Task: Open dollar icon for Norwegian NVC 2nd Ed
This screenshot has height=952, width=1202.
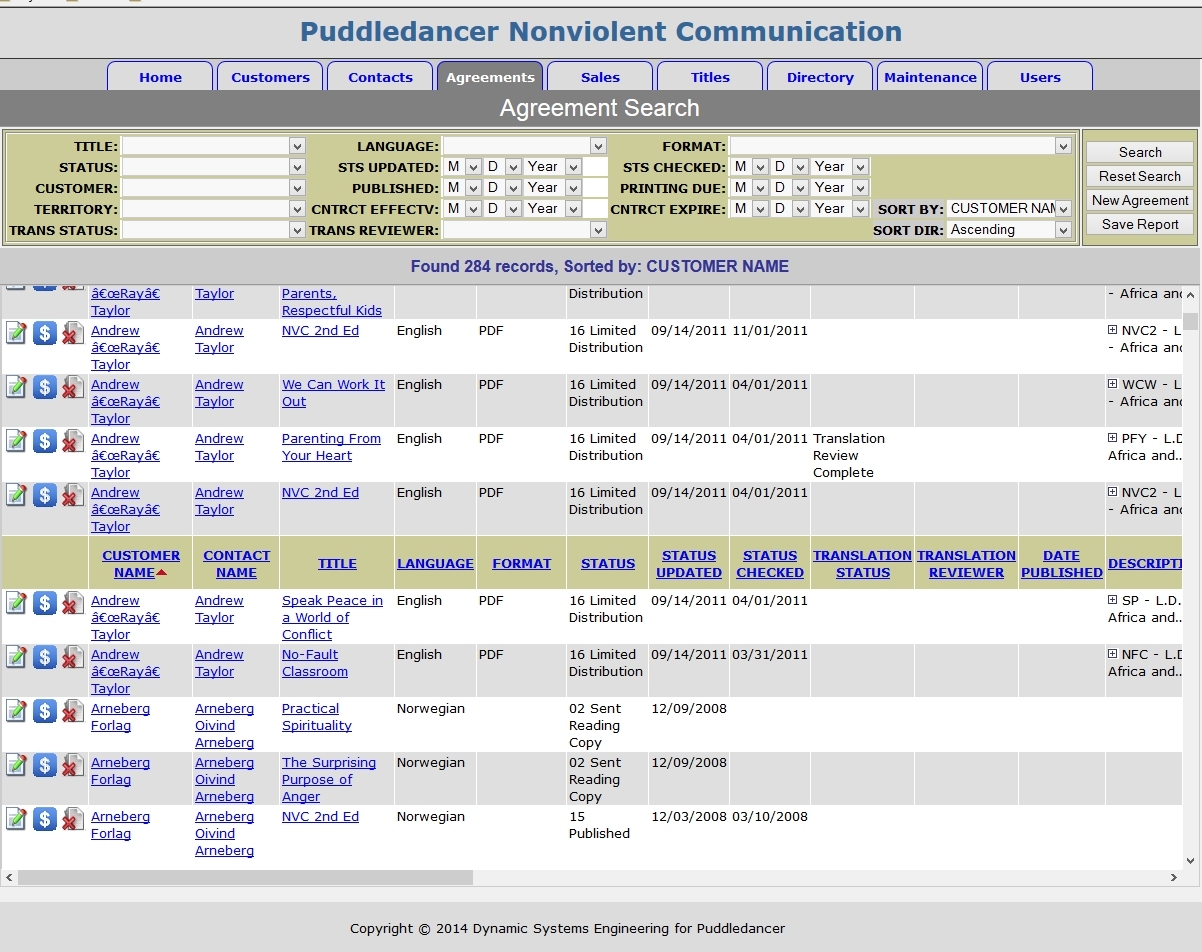Action: coord(44,819)
